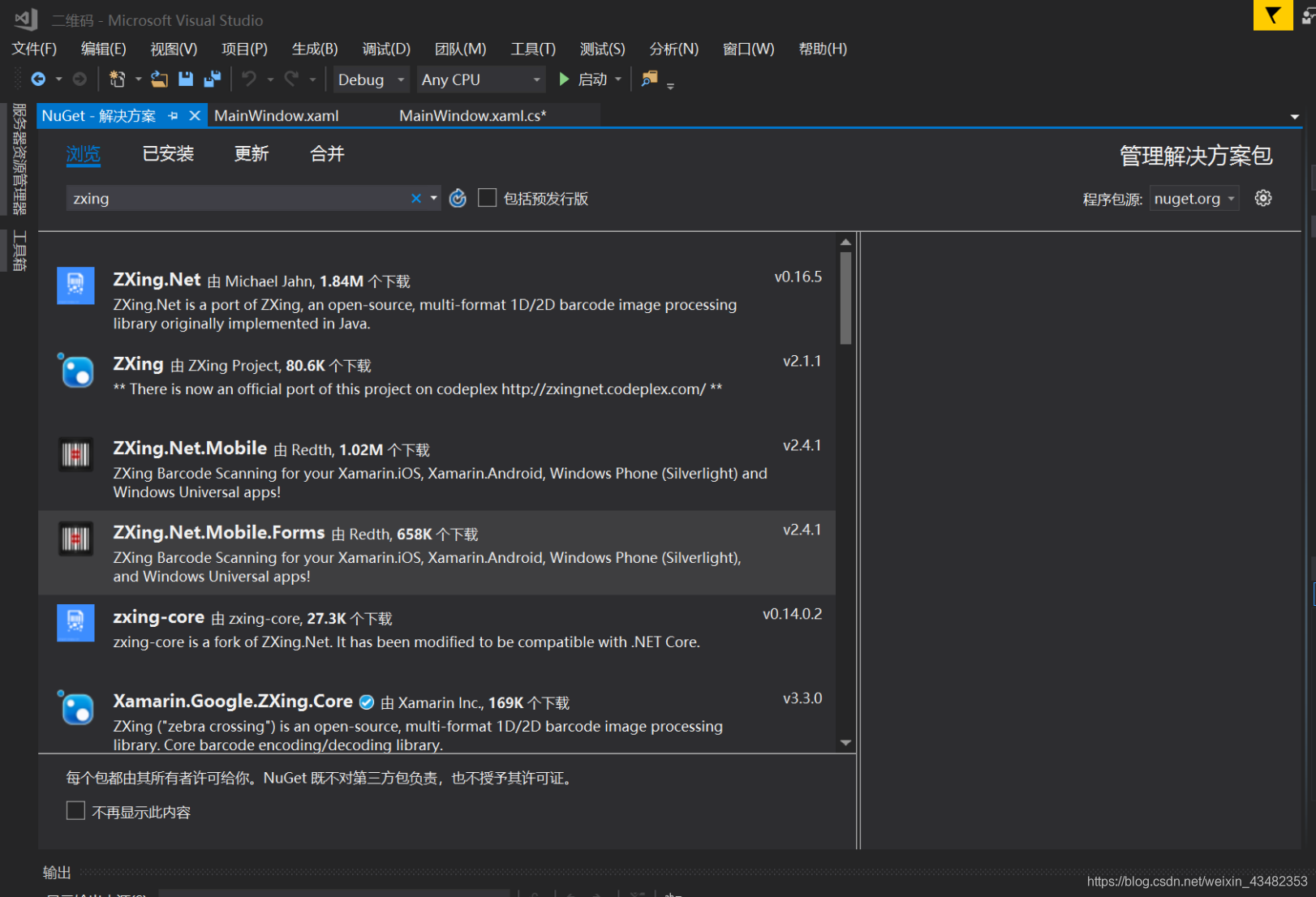
Task: Open the 帮助(H) menu
Action: tap(823, 49)
